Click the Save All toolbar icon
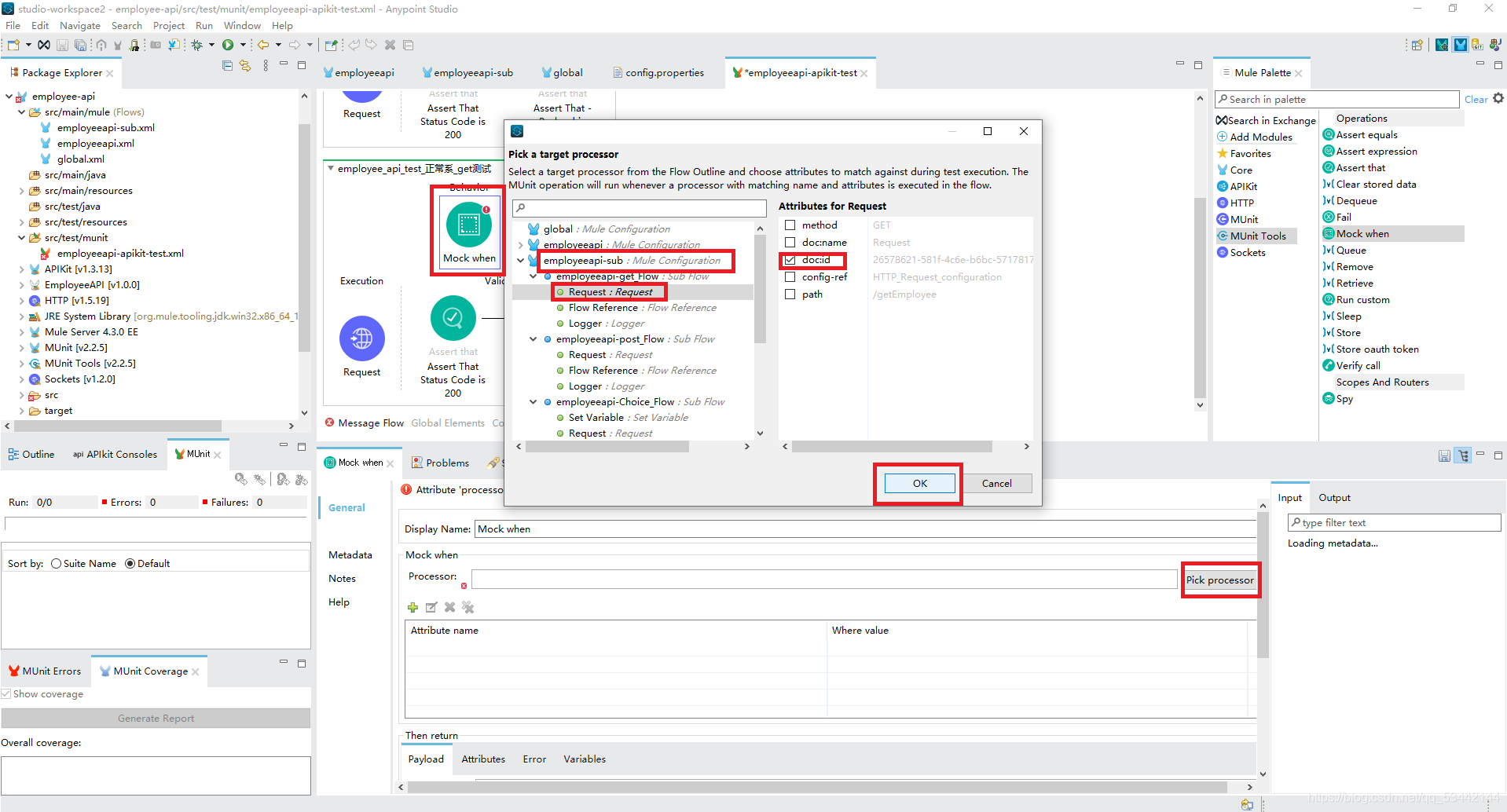Screen dimensions: 1507x812 80,45
